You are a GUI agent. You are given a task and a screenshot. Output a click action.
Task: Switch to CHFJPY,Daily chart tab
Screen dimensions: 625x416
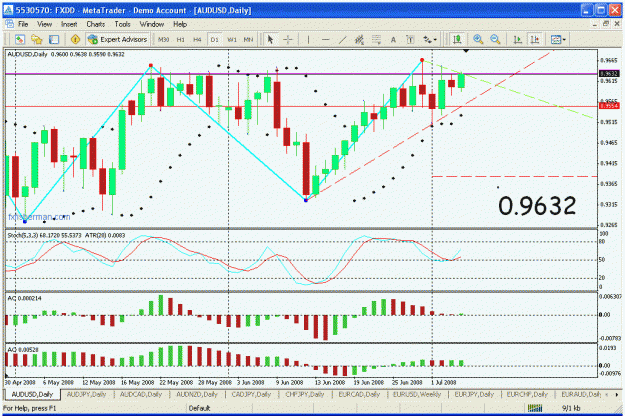305,394
